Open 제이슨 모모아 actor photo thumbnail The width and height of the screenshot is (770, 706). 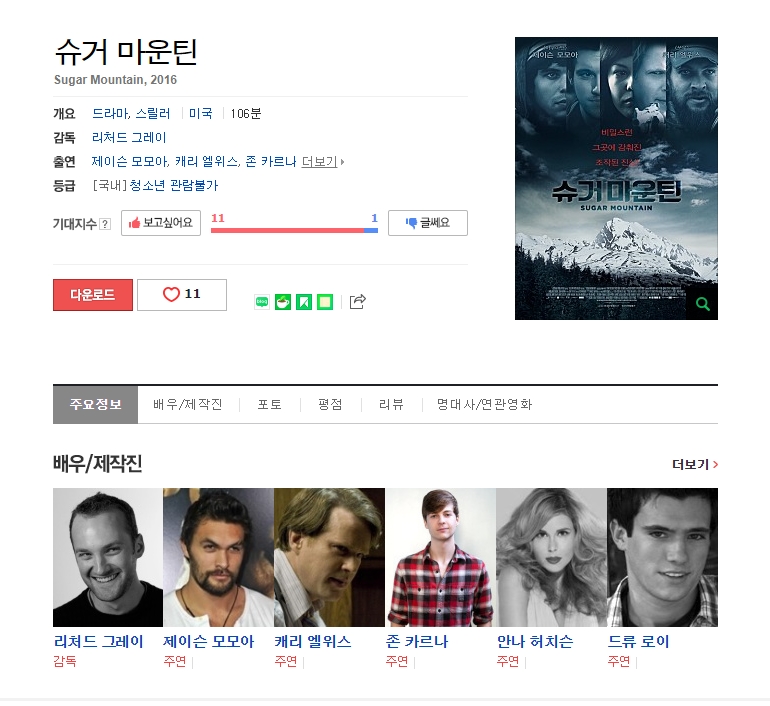(219, 557)
